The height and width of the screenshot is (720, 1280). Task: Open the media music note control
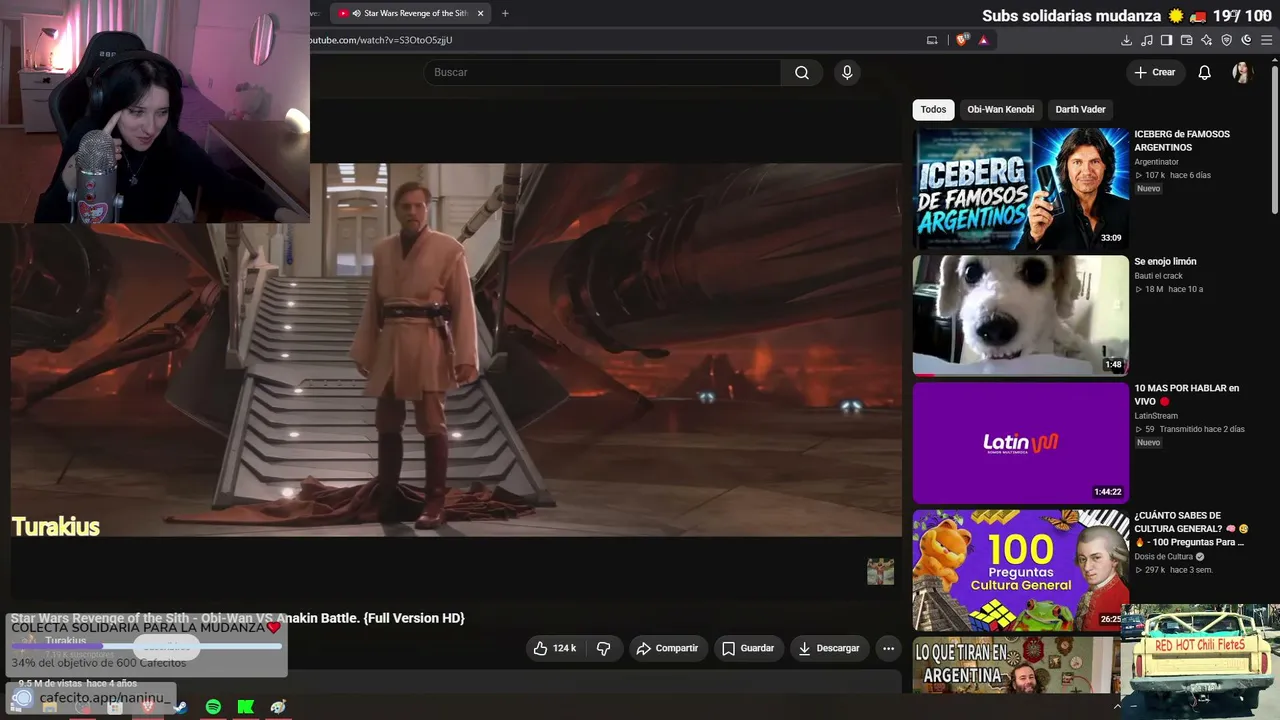click(x=1147, y=40)
